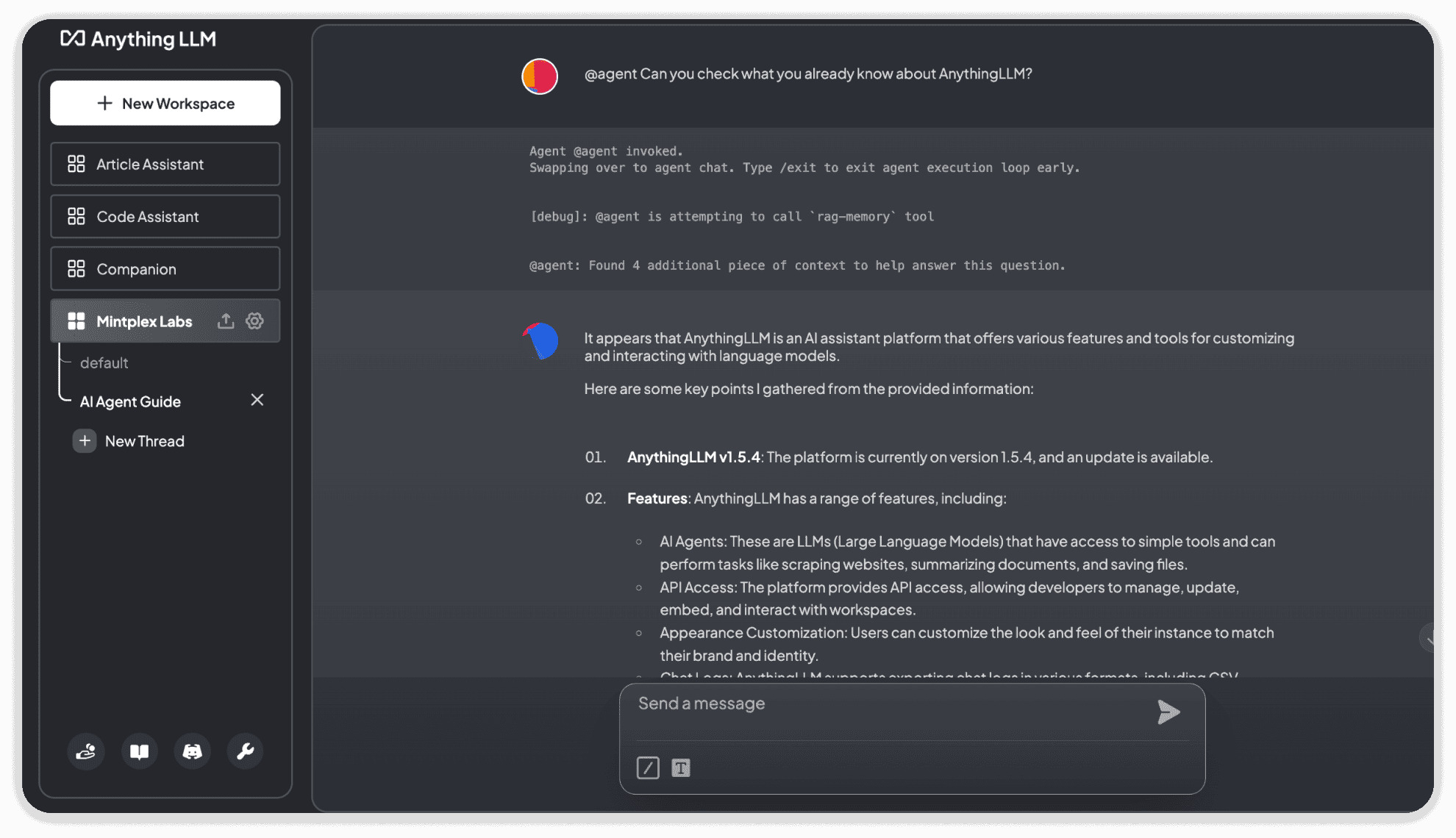Send the message with the arrow icon
The height and width of the screenshot is (838, 1456).
1168,712
